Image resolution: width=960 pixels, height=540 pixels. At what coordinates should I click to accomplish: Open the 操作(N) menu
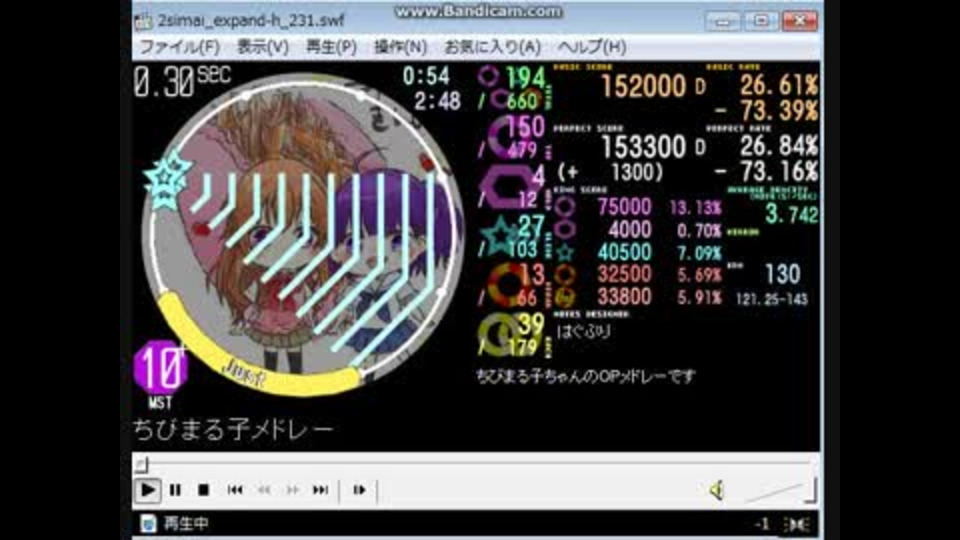(x=400, y=47)
